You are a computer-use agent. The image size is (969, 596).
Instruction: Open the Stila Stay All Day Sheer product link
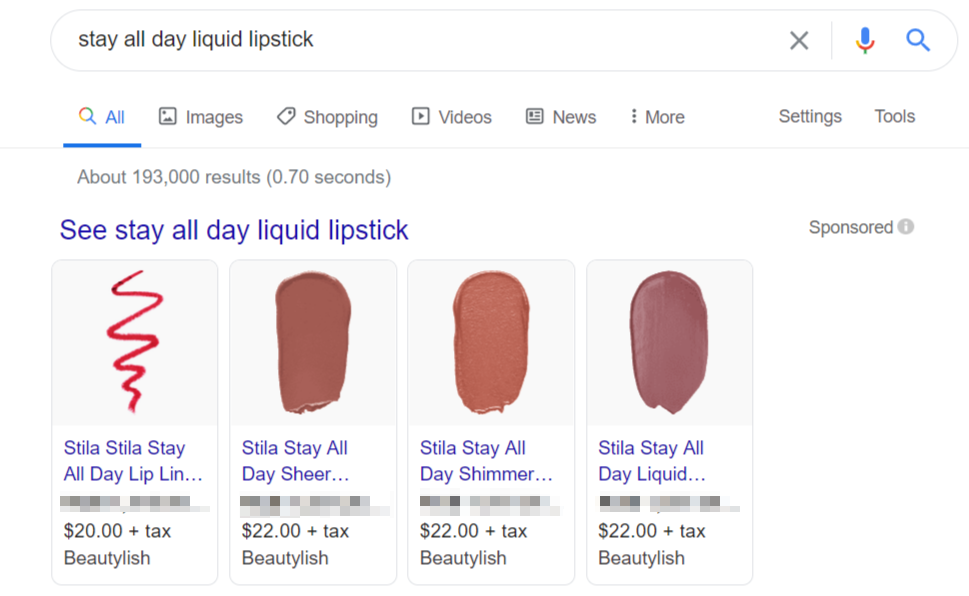pos(295,461)
